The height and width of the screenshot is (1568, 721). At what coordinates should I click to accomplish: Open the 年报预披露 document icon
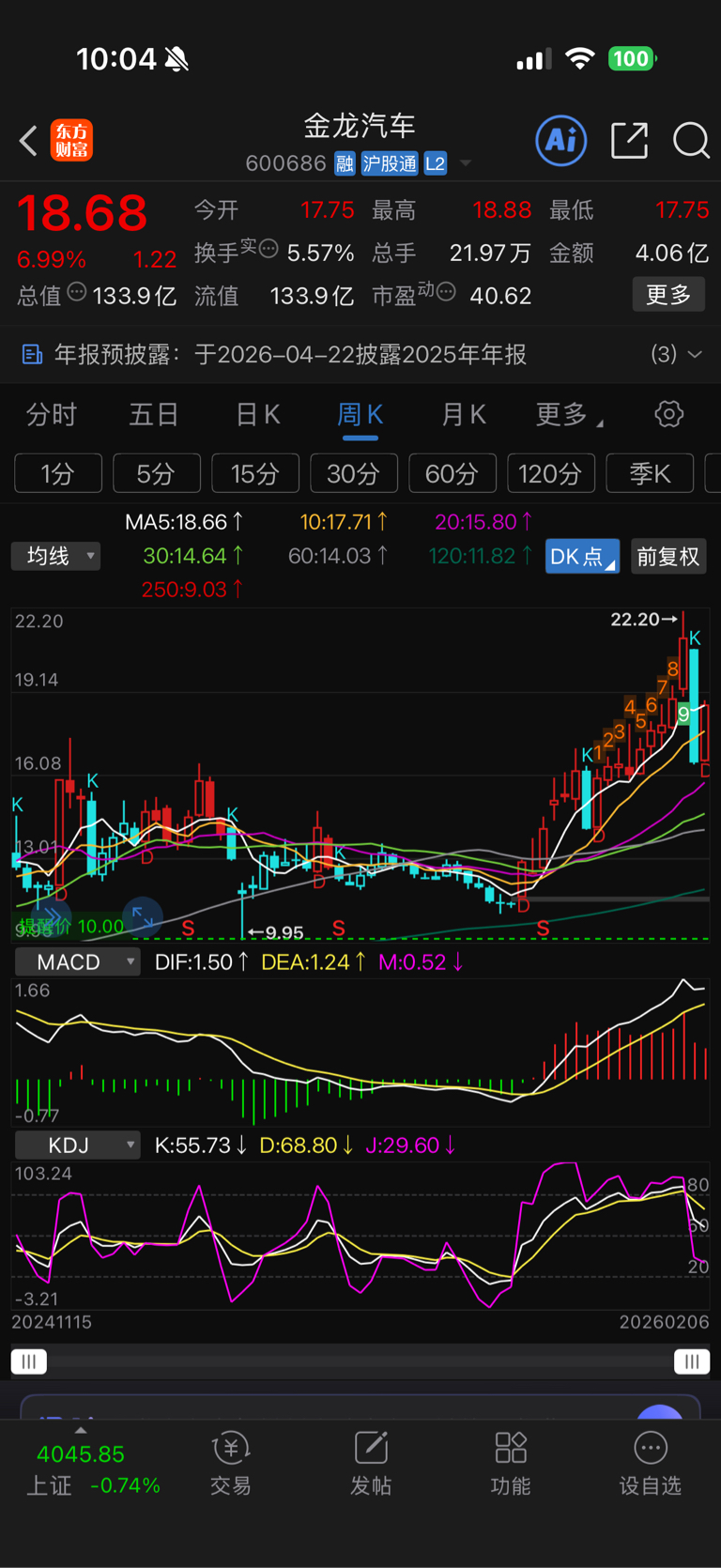pyautogui.click(x=32, y=354)
